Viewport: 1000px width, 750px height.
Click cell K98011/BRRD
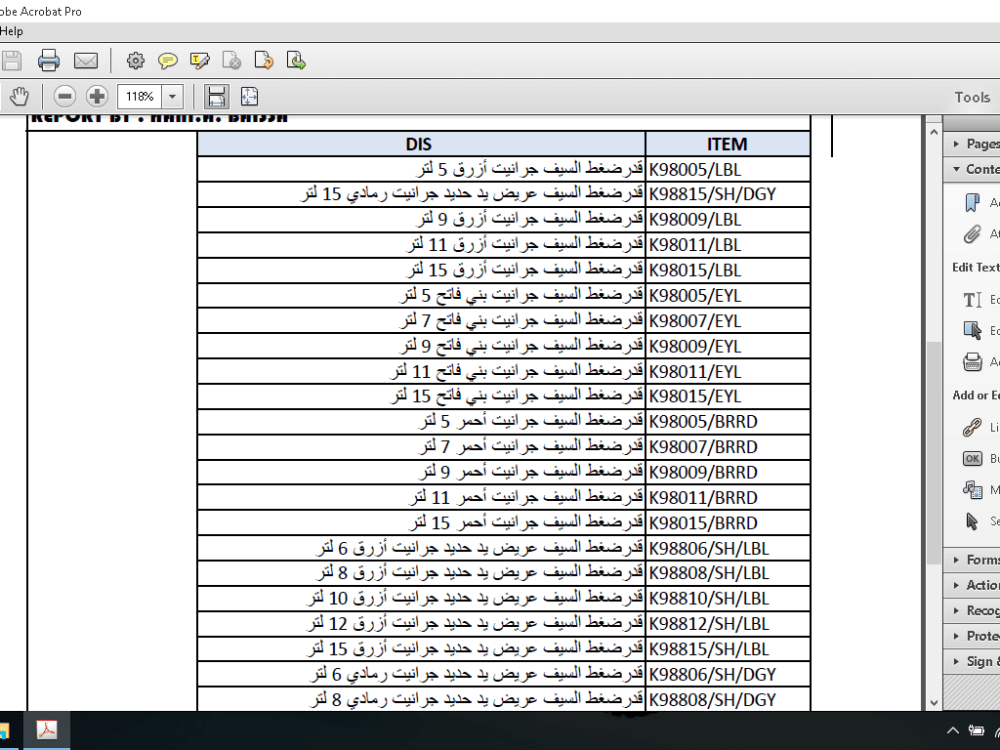(728, 497)
